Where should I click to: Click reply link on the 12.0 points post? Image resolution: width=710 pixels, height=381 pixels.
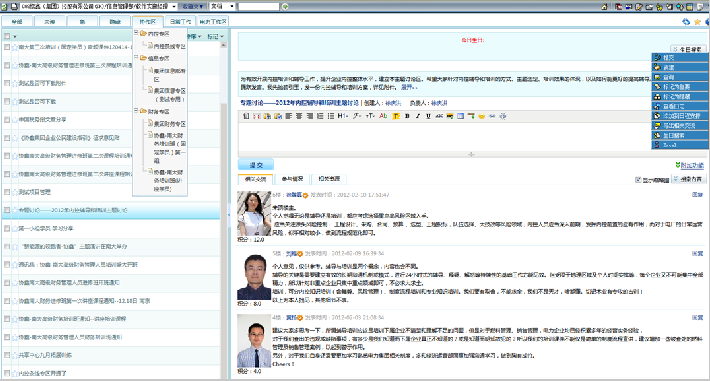(x=697, y=195)
